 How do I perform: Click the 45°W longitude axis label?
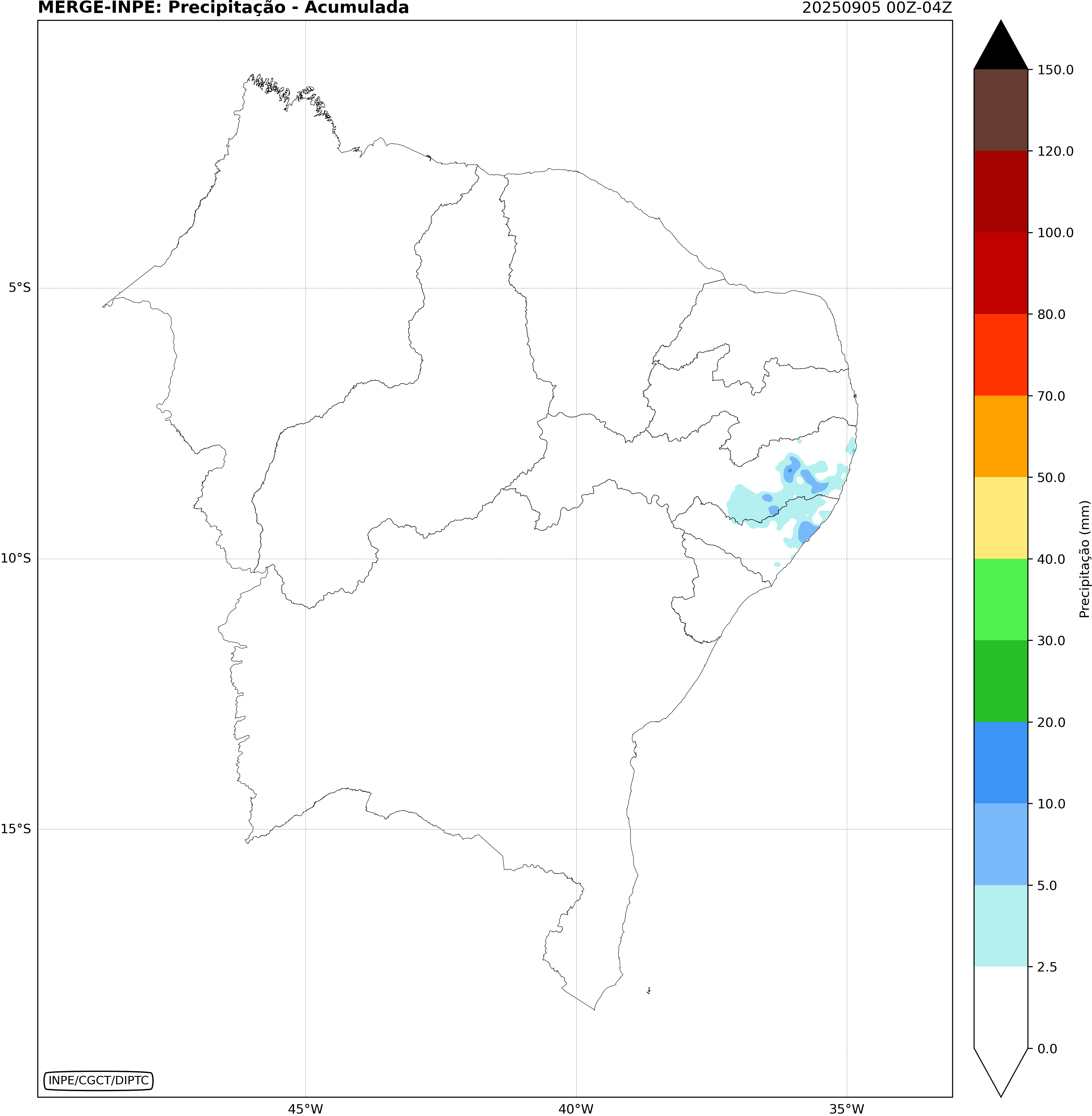point(305,1109)
